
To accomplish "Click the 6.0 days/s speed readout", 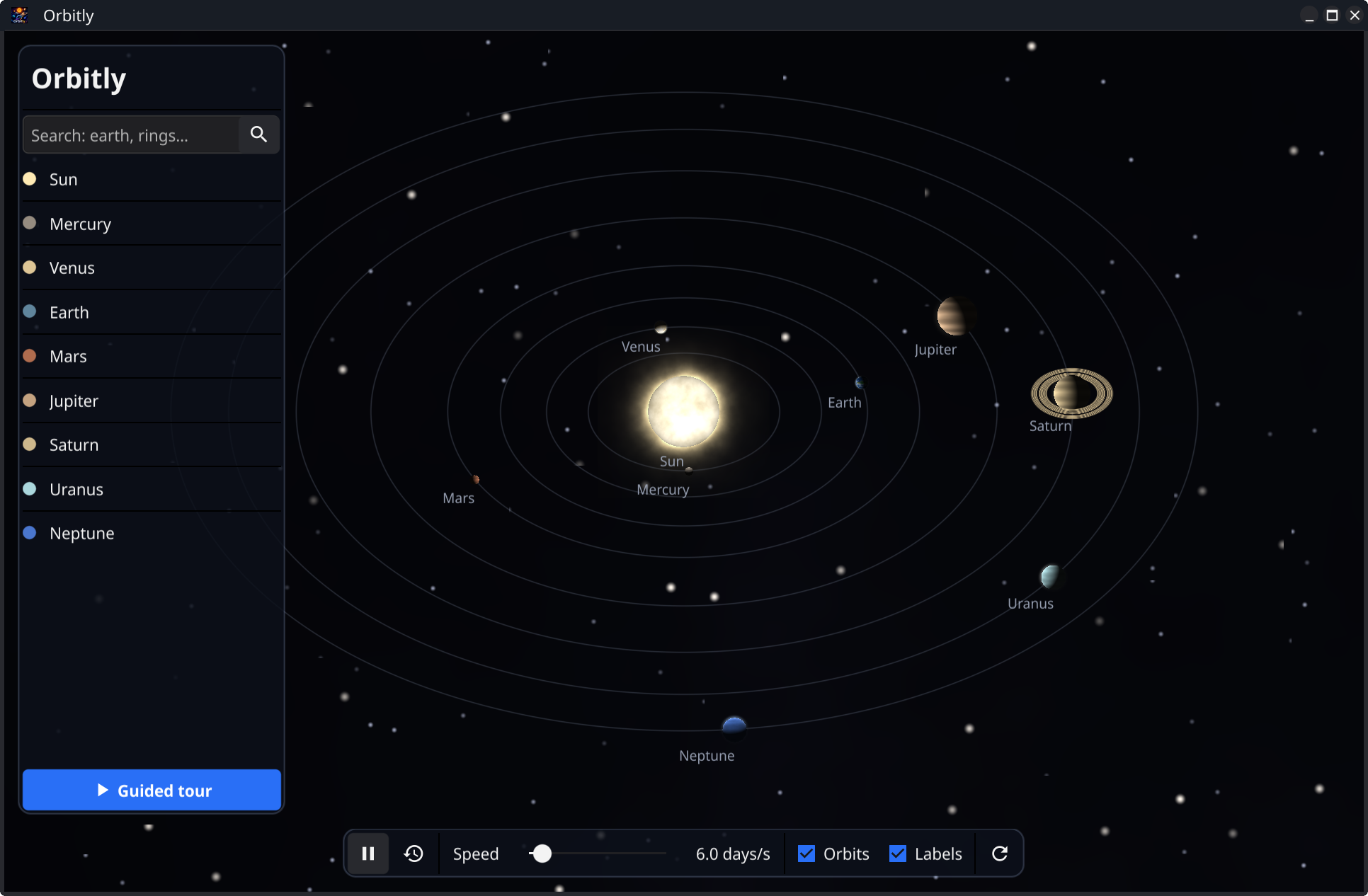I will 733,854.
